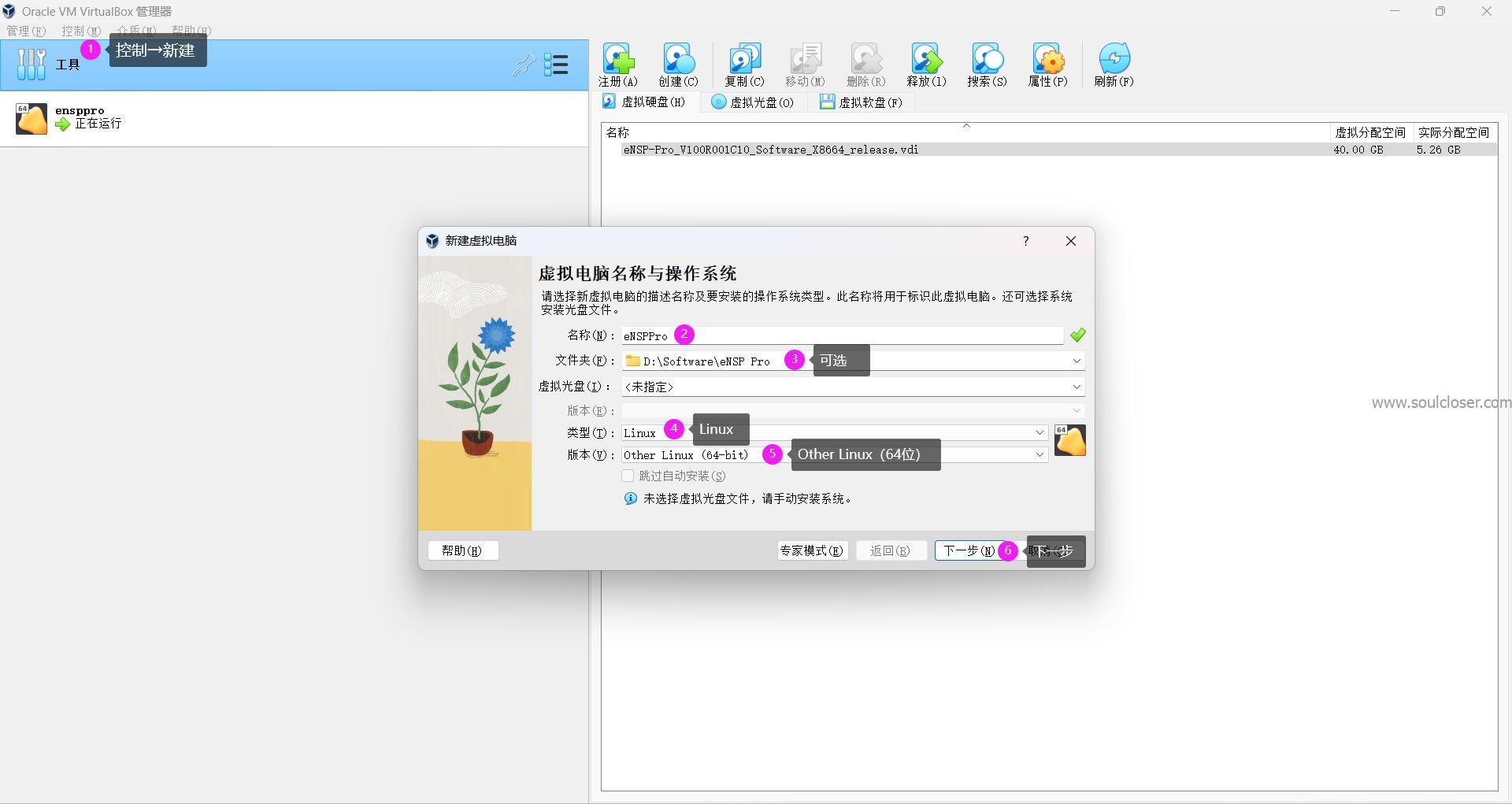Minimize the VirtualBox manager window
Screen dimensions: 1512x804
(x=1395, y=11)
